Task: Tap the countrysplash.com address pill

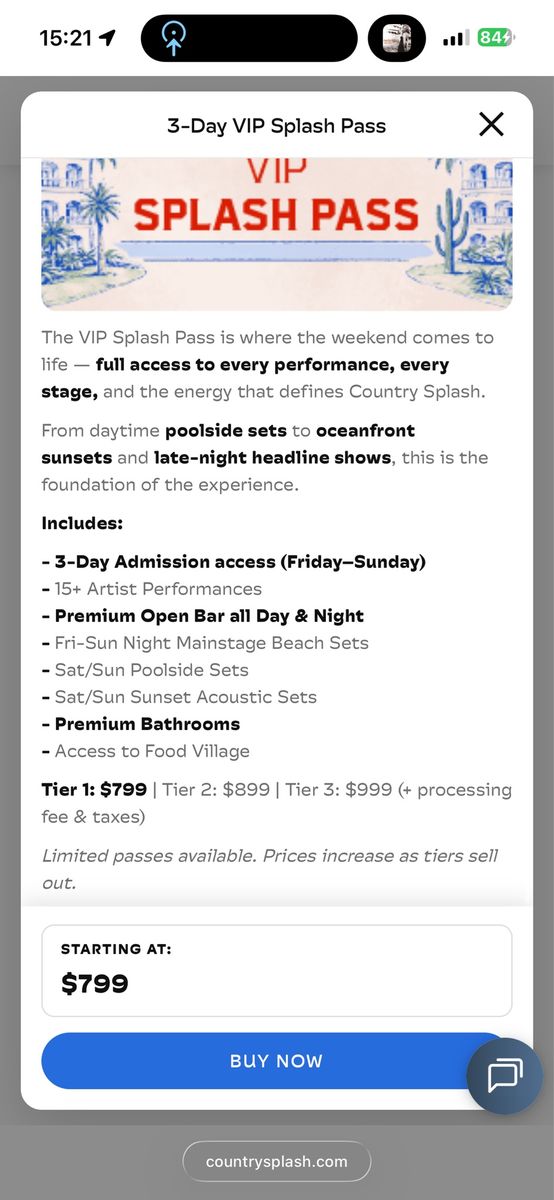Action: click(277, 1161)
